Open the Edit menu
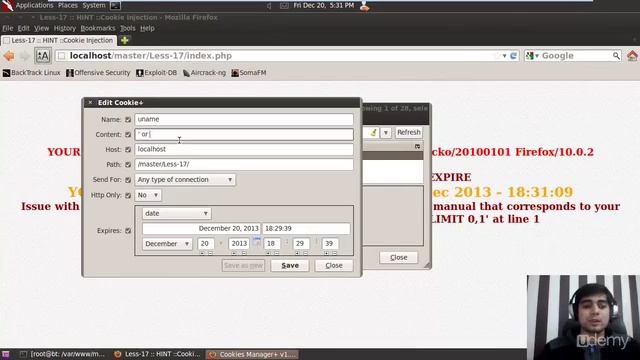This screenshot has width=640, height=360. (23, 28)
